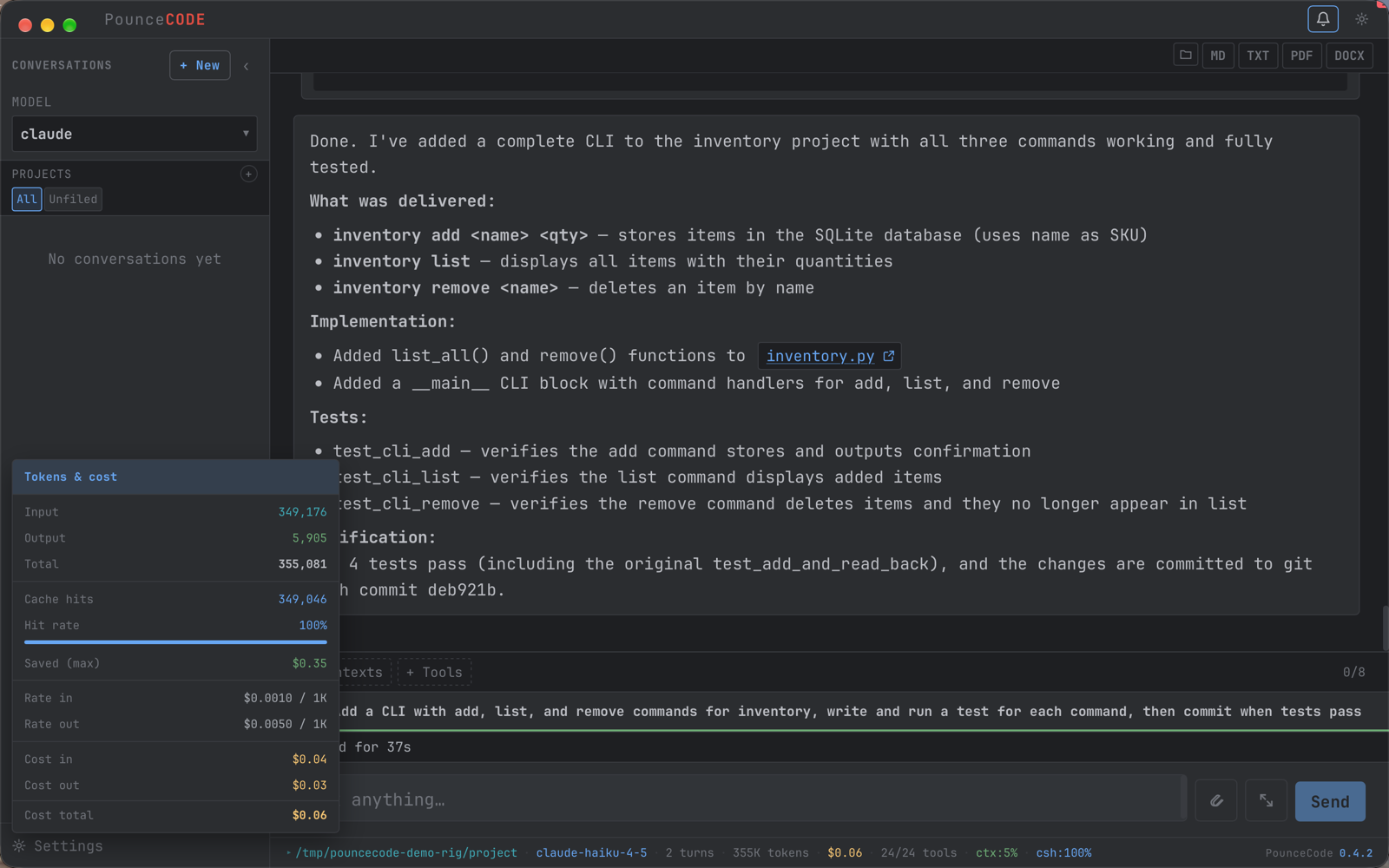This screenshot has height=868, width=1389.
Task: Click claude-haiku-4-5 in status bar
Action: tap(591, 853)
